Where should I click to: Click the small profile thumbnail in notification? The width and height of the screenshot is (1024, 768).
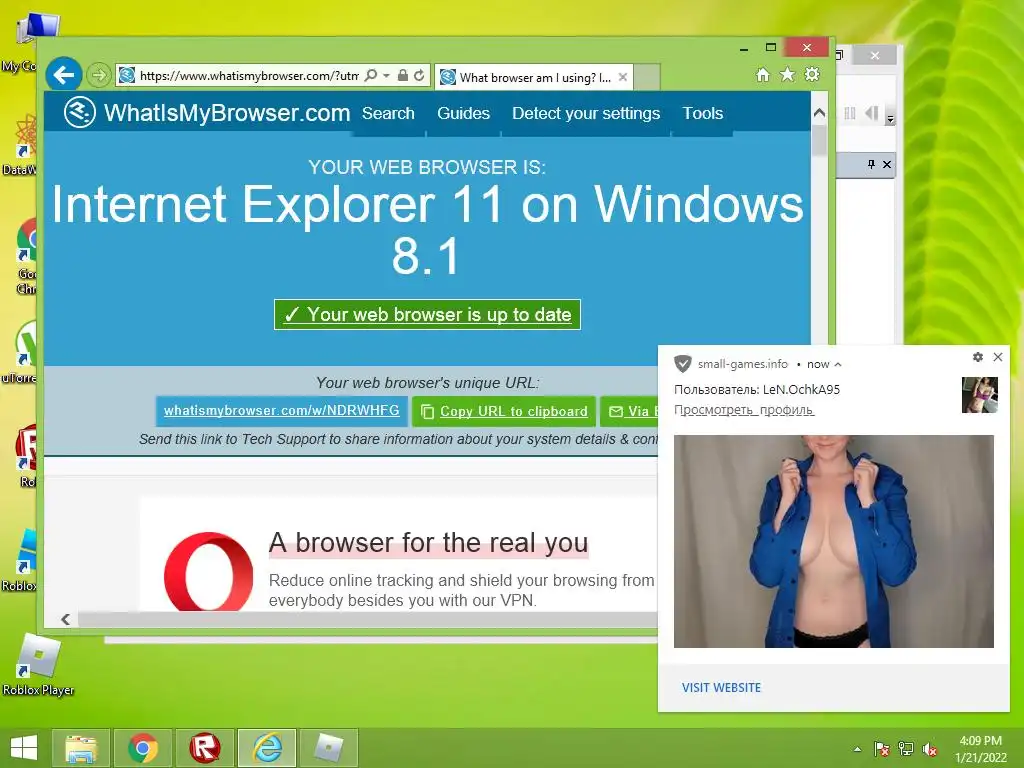tap(980, 394)
